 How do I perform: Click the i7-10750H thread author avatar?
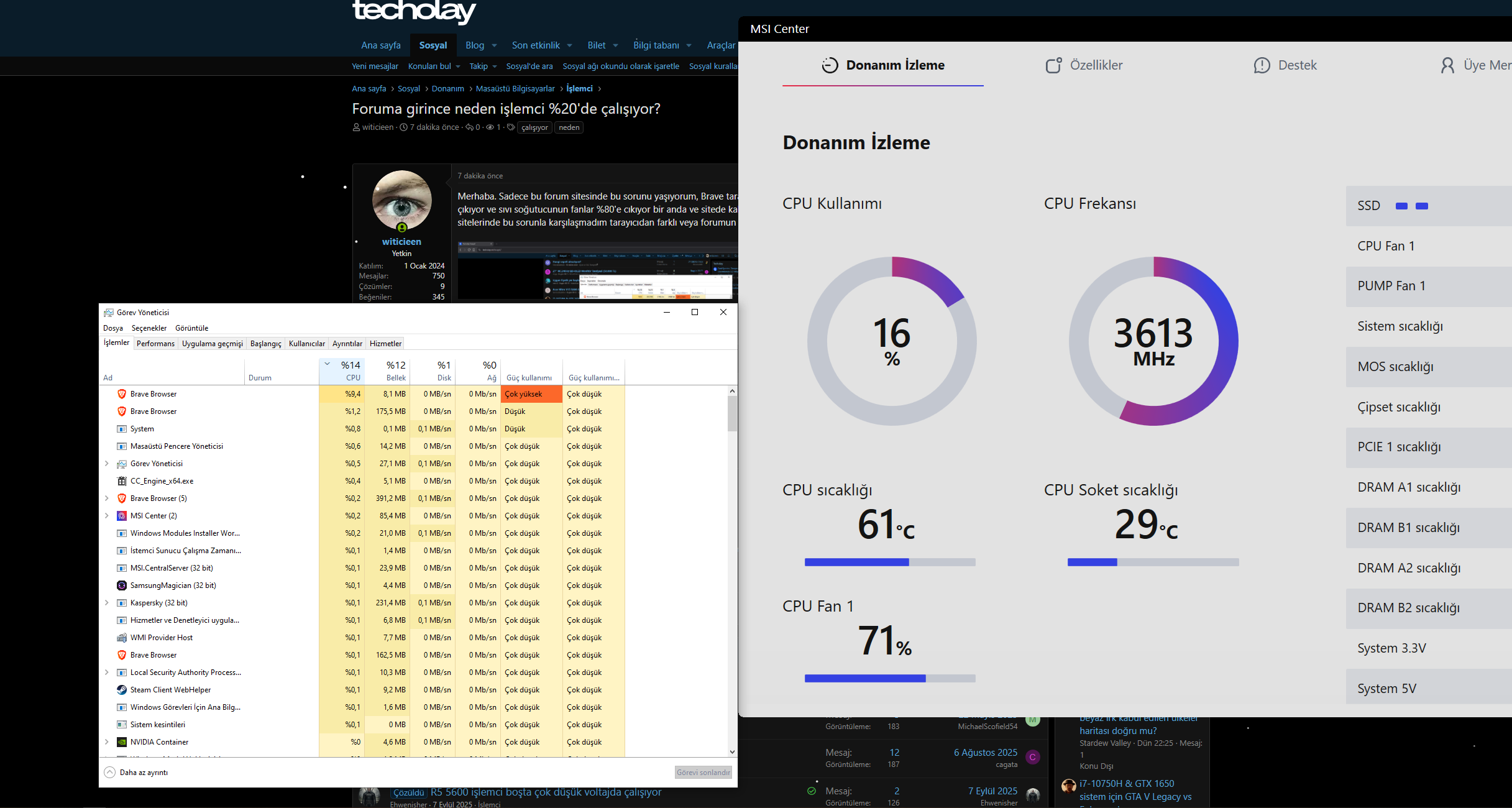[x=1069, y=786]
